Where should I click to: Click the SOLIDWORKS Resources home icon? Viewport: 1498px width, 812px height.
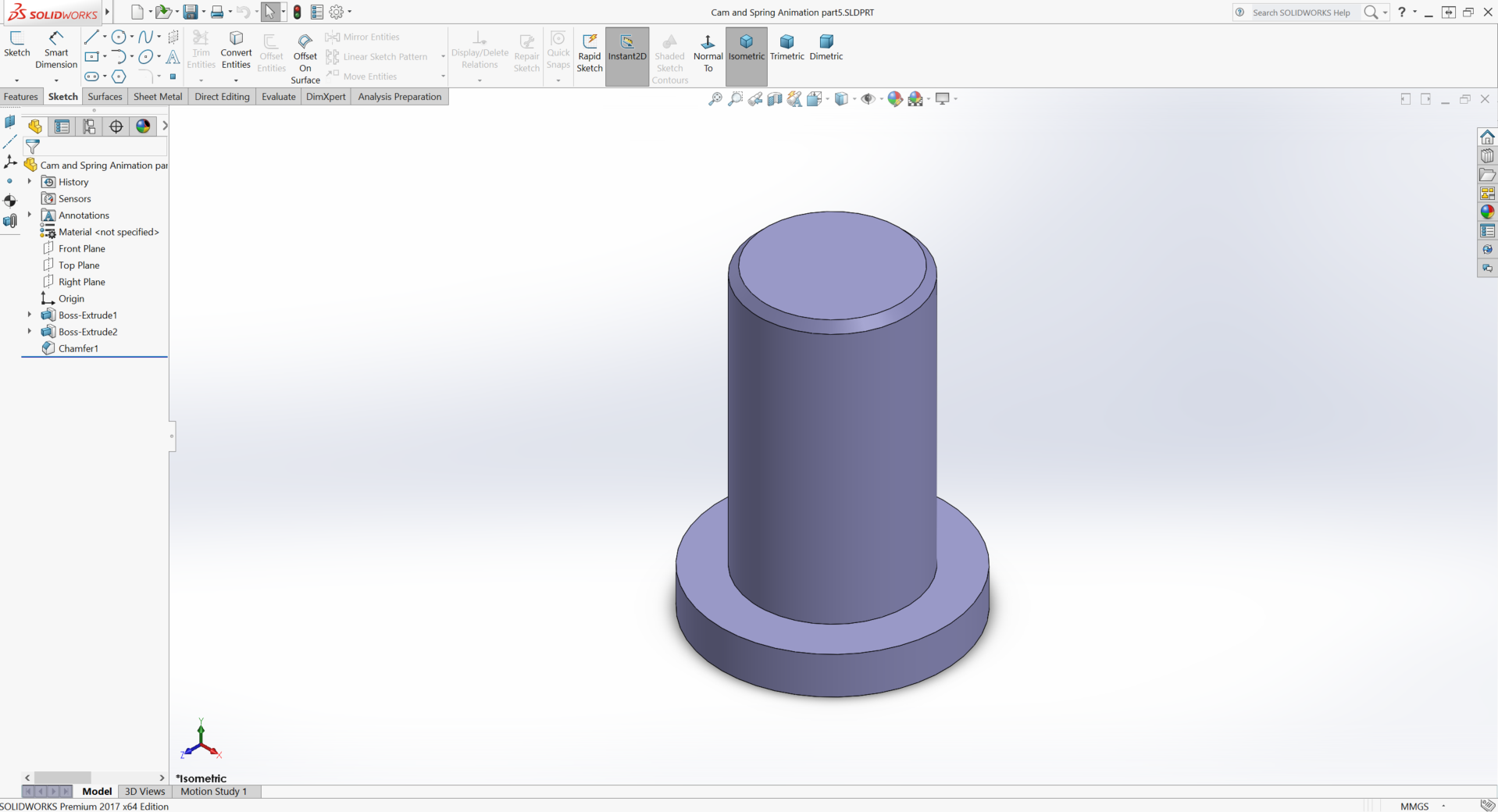pos(1487,137)
